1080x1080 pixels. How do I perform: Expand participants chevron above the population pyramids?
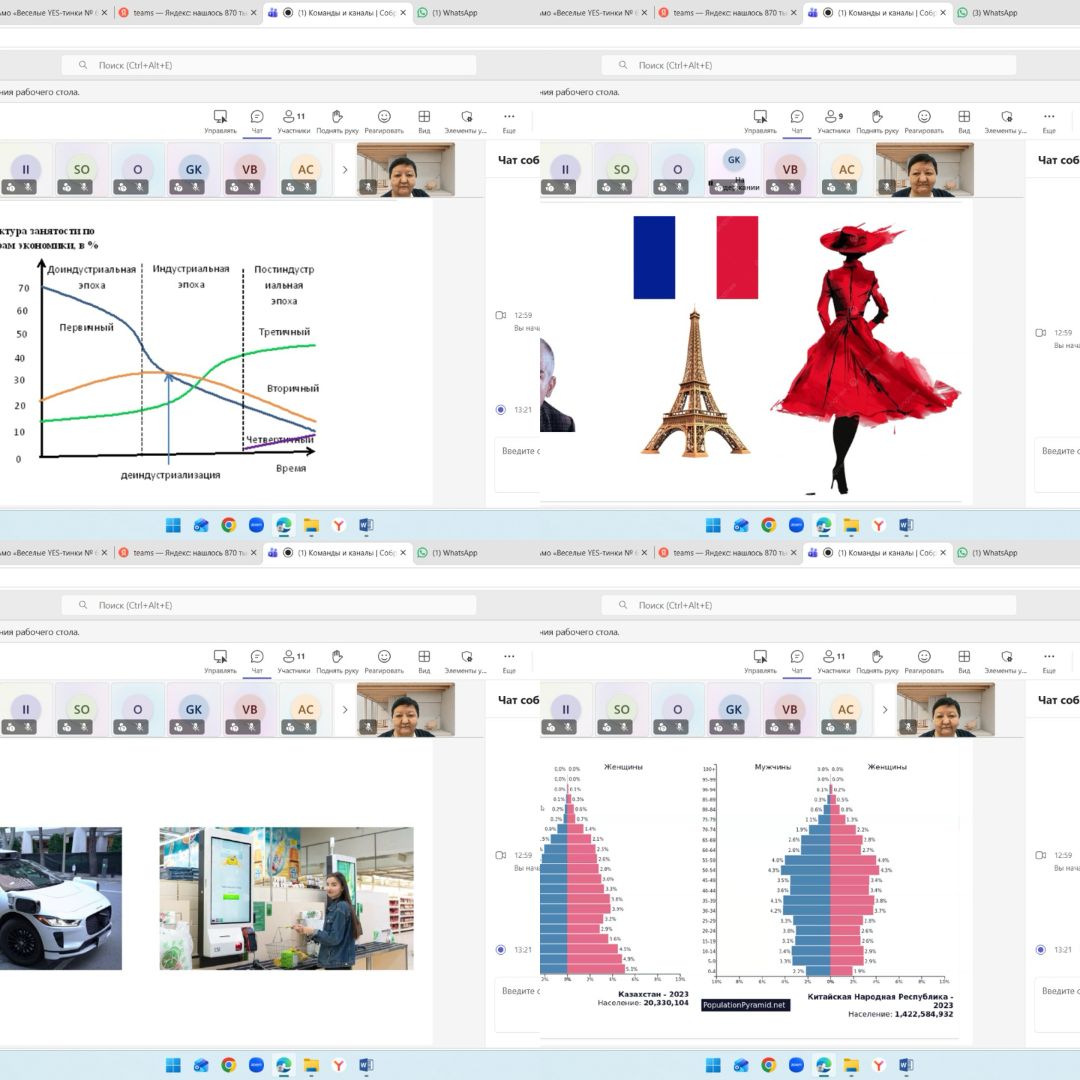click(x=885, y=709)
